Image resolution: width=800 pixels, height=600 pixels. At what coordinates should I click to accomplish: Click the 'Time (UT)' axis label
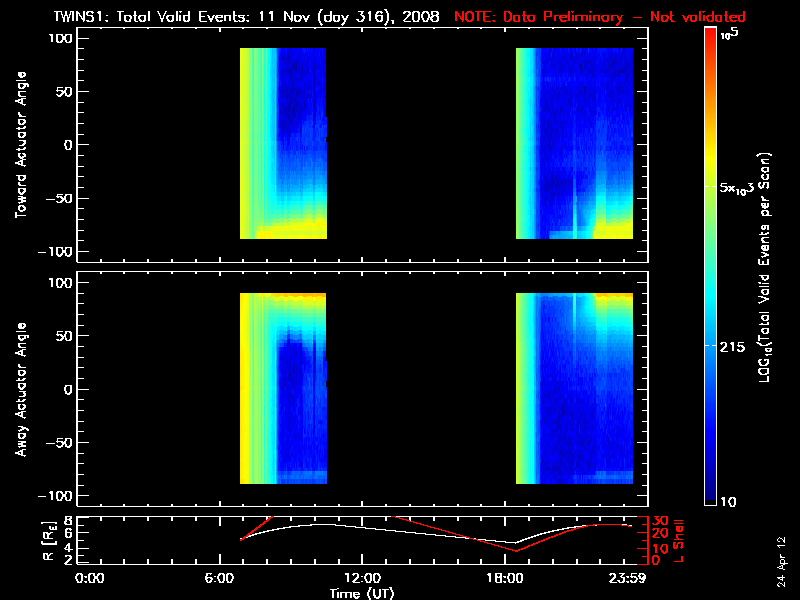coord(362,593)
